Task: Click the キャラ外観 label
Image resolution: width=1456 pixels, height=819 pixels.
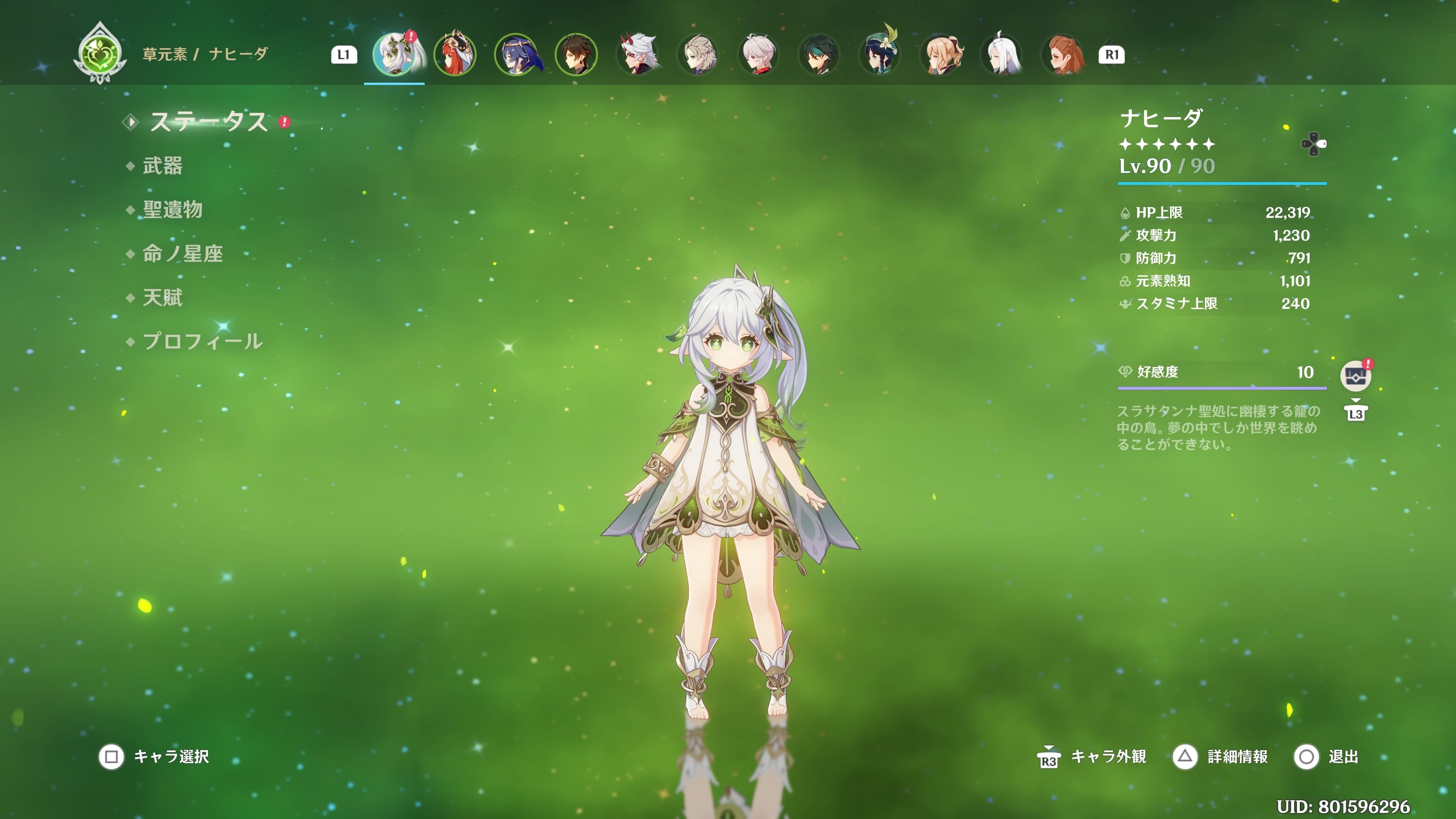Action: point(1108,757)
